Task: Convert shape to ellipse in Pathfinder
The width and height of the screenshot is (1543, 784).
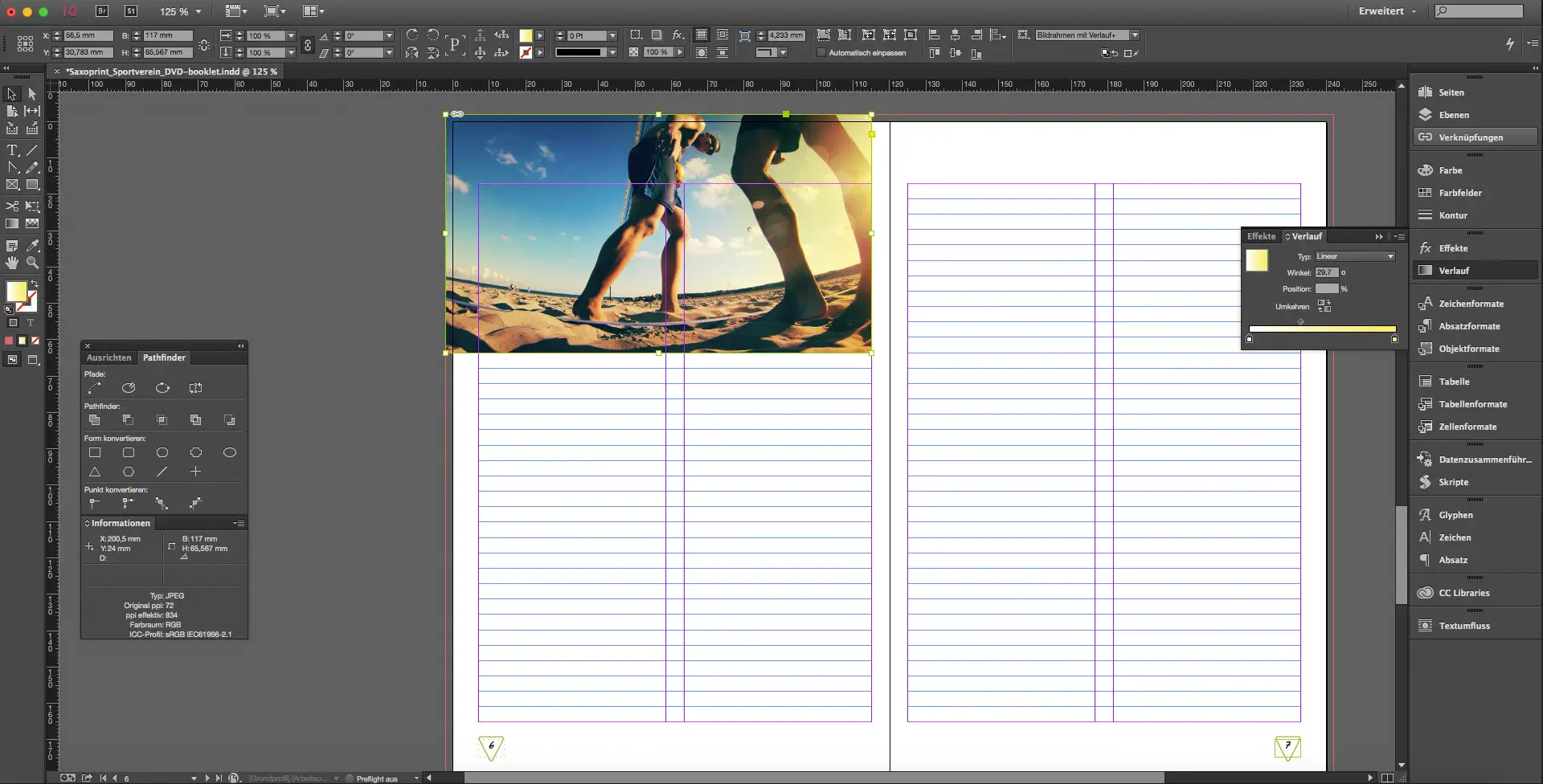Action: point(229,453)
